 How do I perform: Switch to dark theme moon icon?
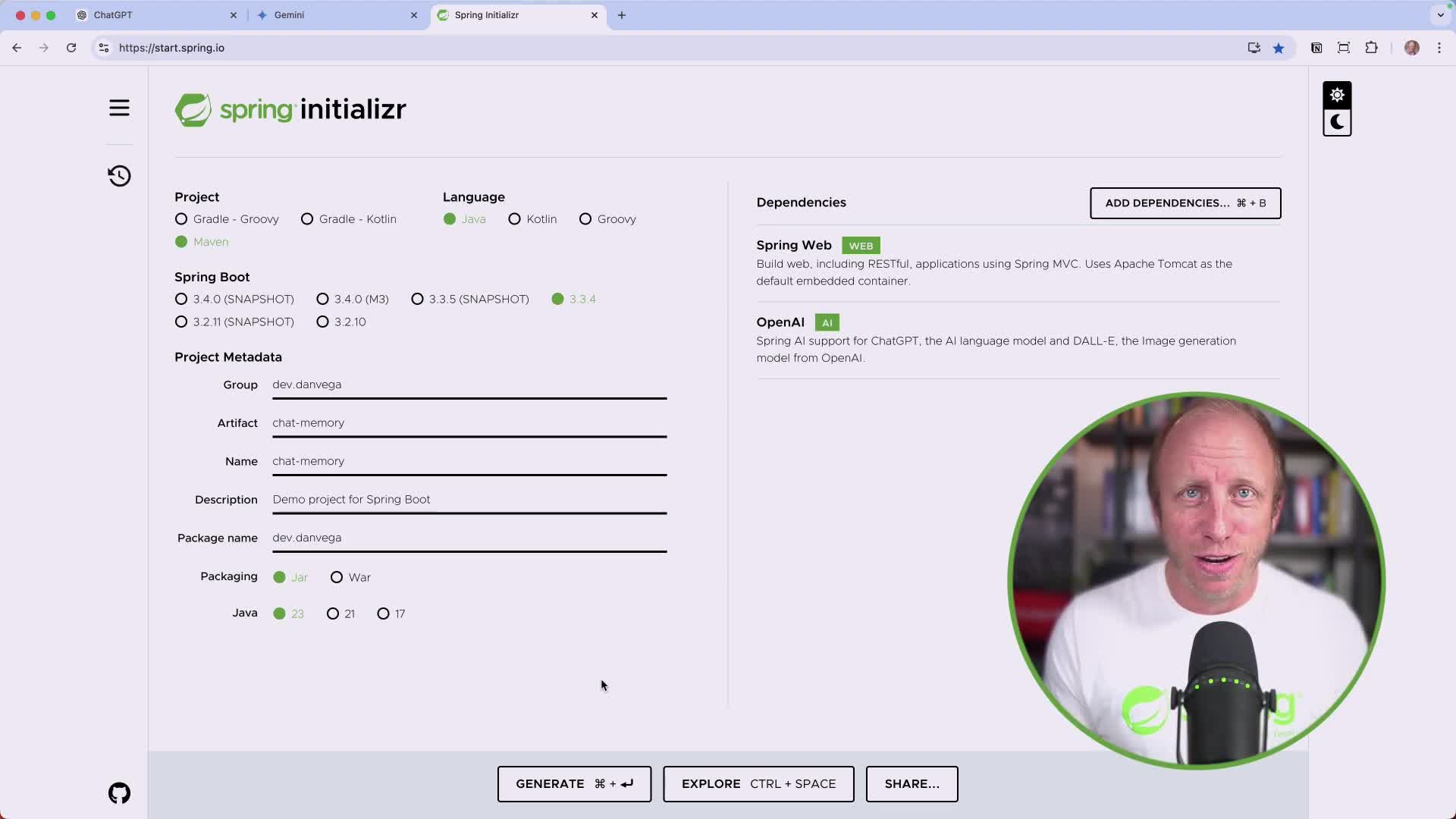coord(1337,122)
